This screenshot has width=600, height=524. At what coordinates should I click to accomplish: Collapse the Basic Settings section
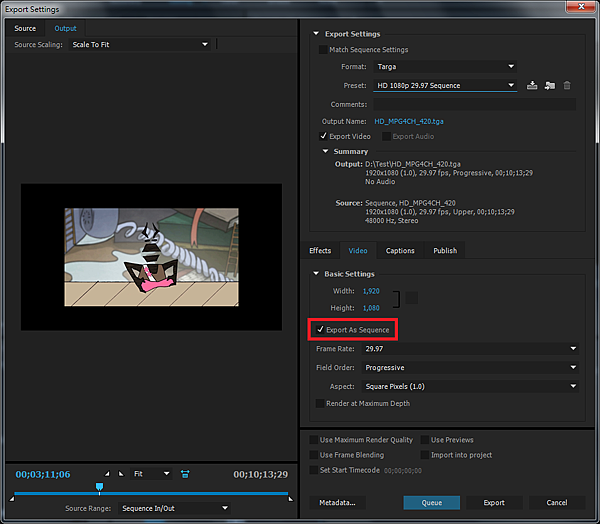click(x=316, y=274)
